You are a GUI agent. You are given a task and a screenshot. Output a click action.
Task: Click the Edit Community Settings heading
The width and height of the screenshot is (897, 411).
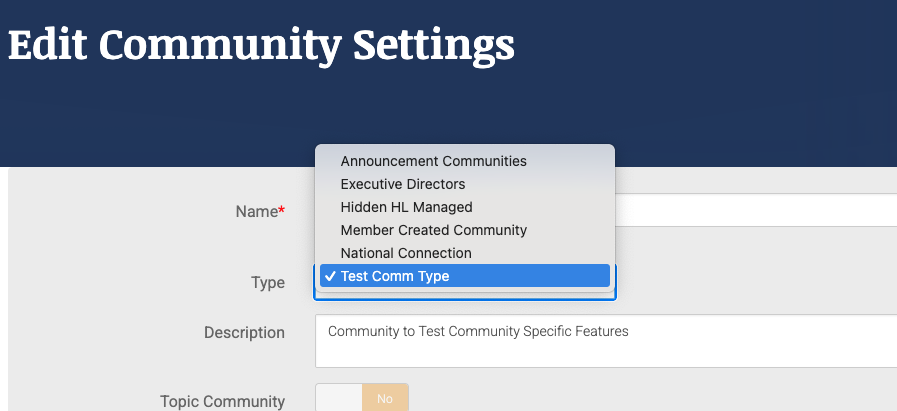click(x=261, y=45)
